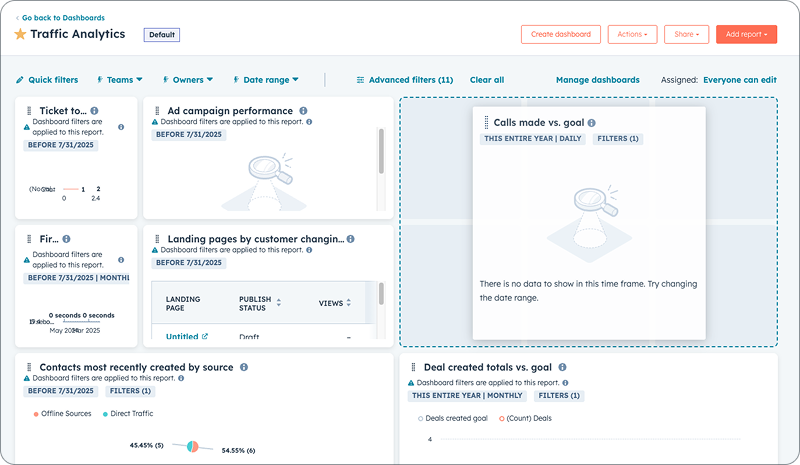Image resolution: width=800 pixels, height=465 pixels.
Task: Grab the drag handle of Ticket to... report
Action: [x=29, y=111]
